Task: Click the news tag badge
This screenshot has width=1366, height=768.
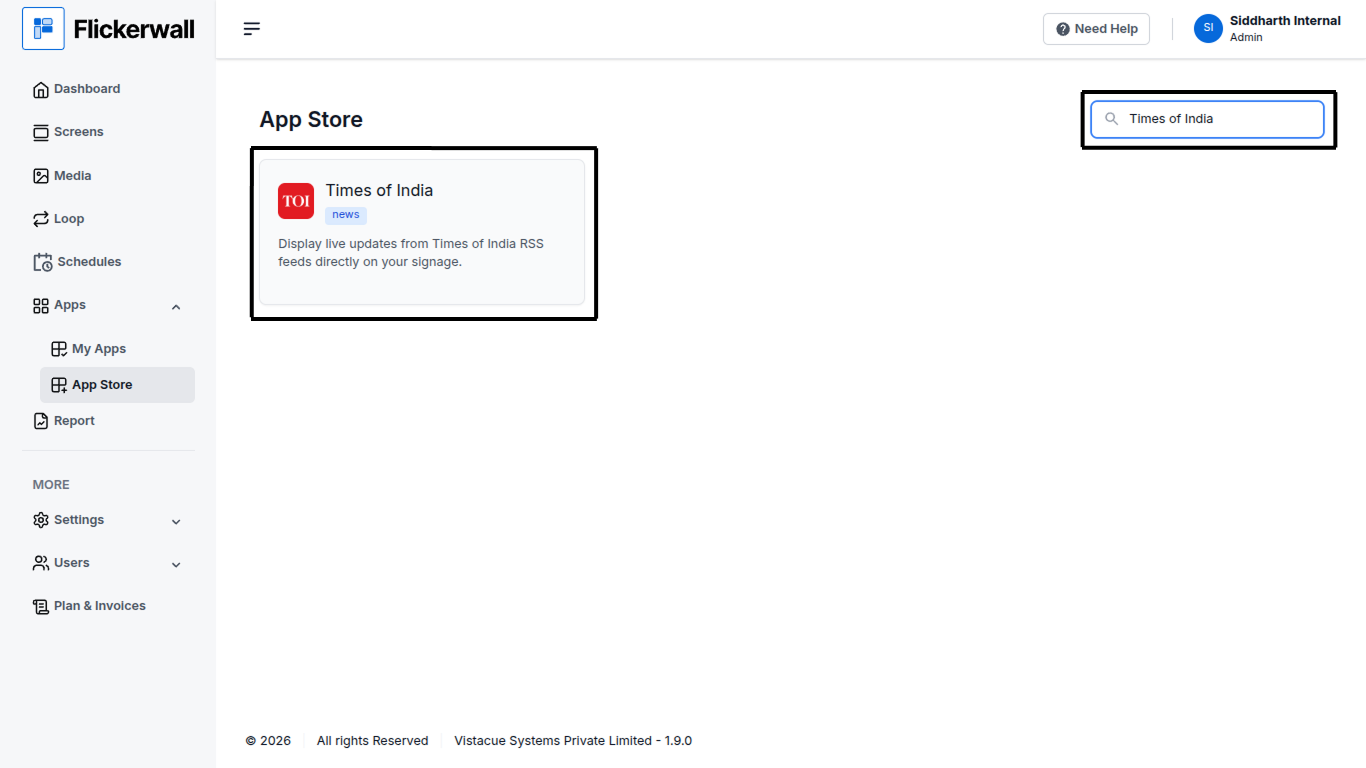Action: [x=346, y=215]
